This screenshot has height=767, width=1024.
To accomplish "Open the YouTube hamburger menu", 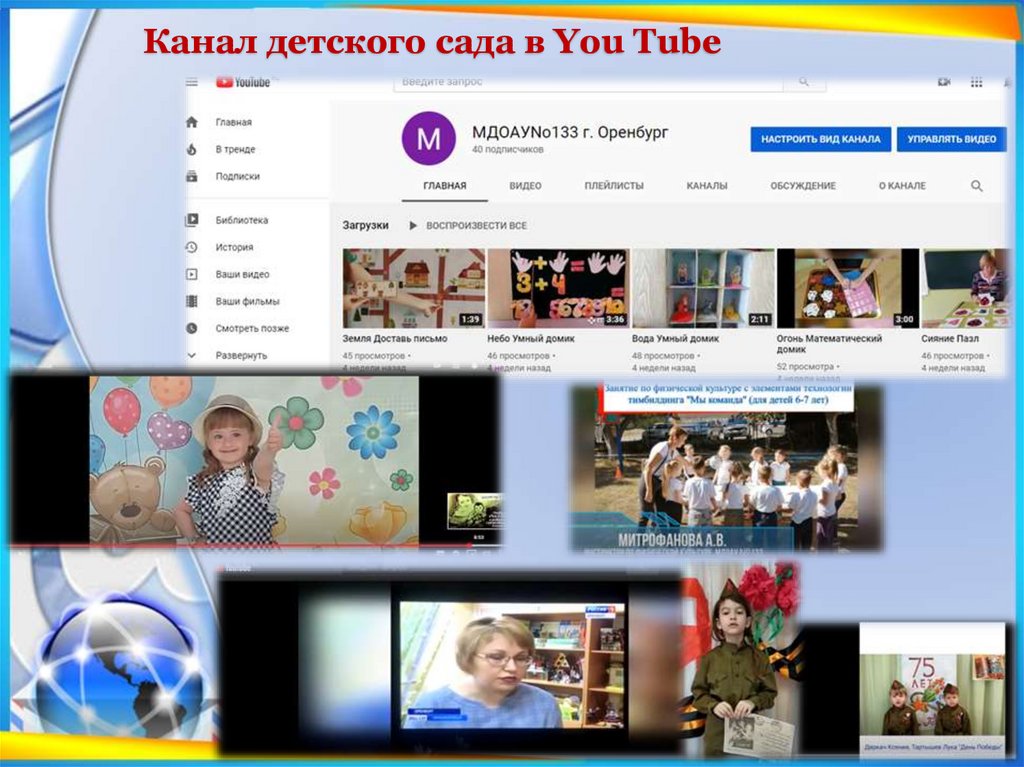I will [191, 82].
